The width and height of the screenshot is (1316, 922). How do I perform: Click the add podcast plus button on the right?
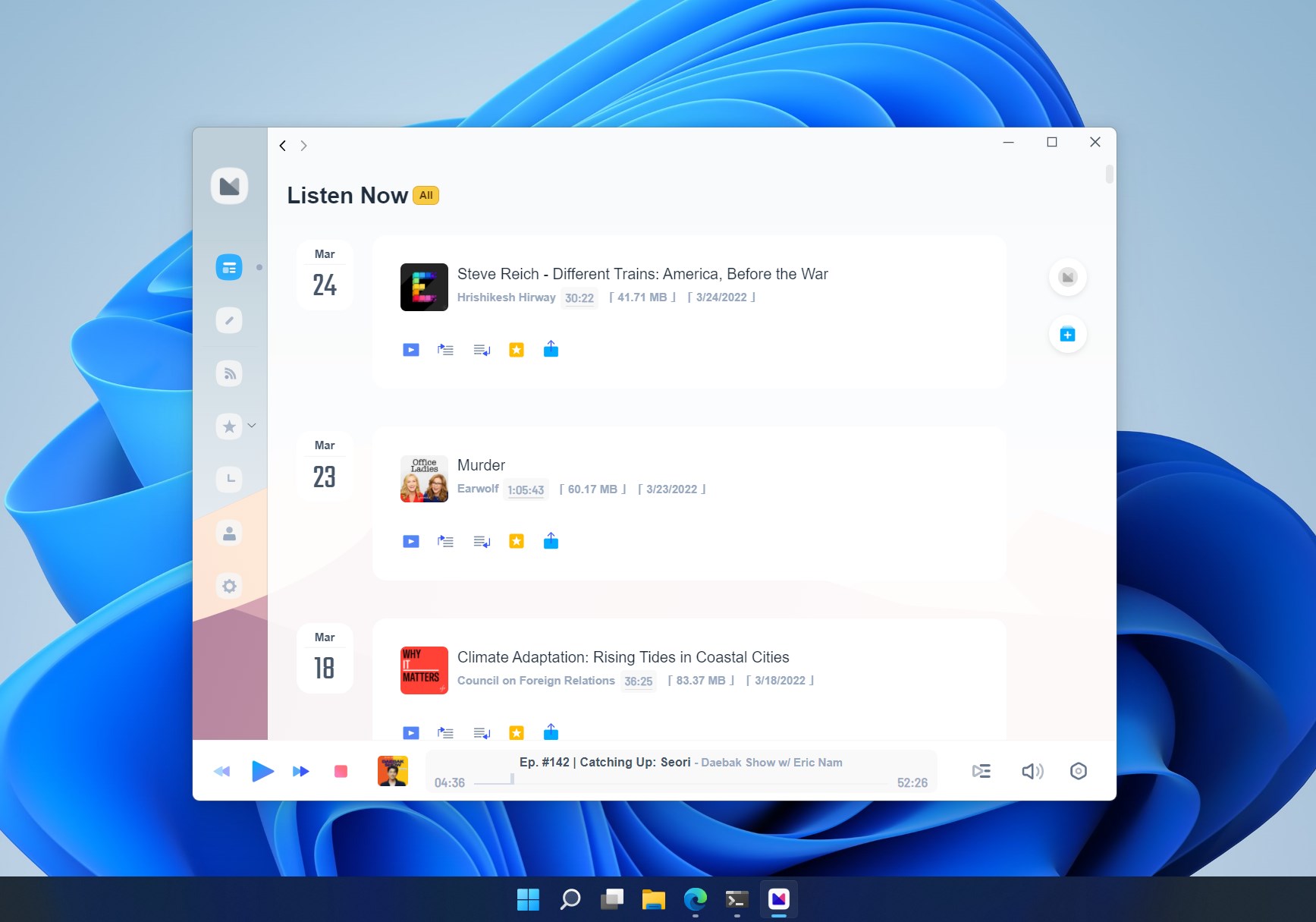coord(1067,334)
